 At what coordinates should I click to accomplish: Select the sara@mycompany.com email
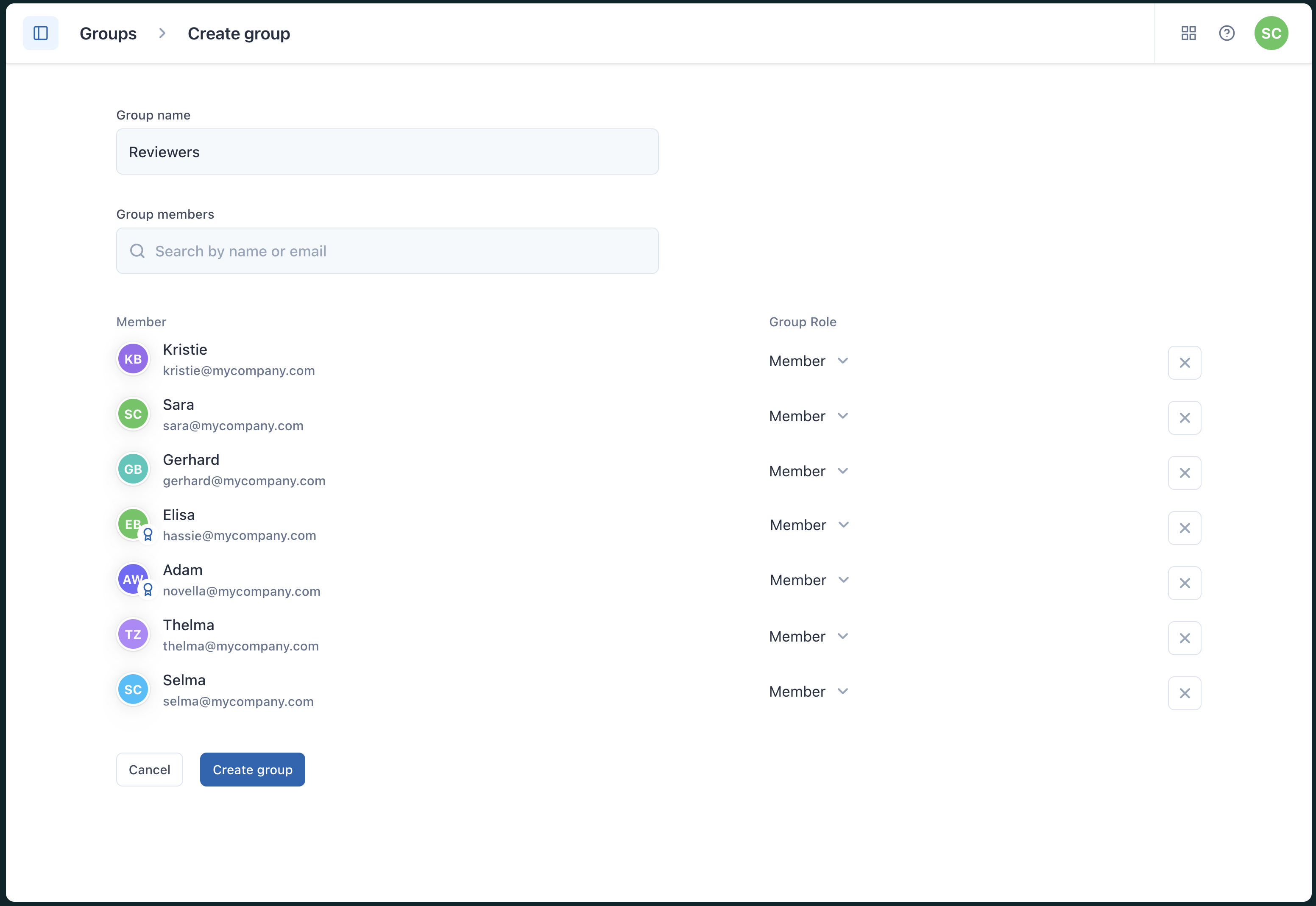tap(233, 426)
